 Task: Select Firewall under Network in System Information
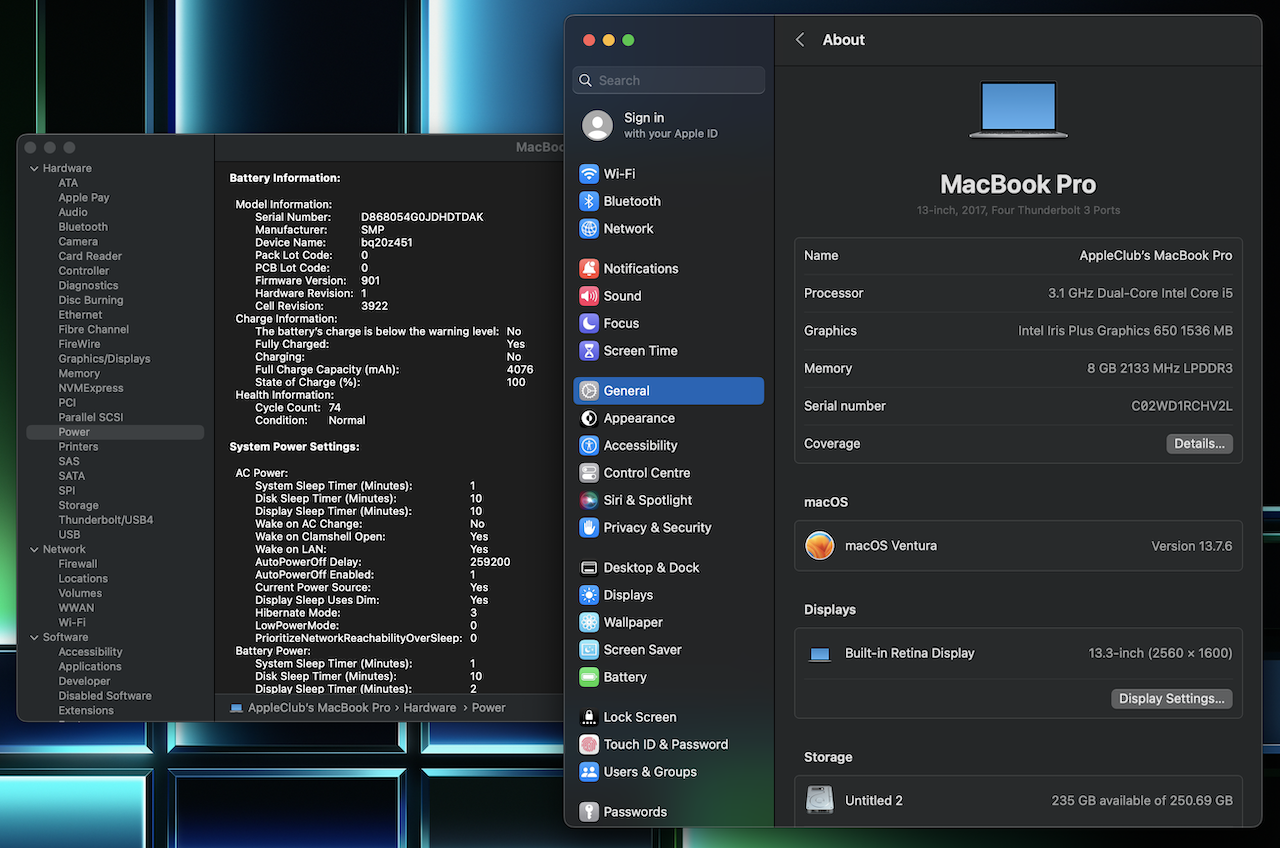pyautogui.click(x=78, y=564)
